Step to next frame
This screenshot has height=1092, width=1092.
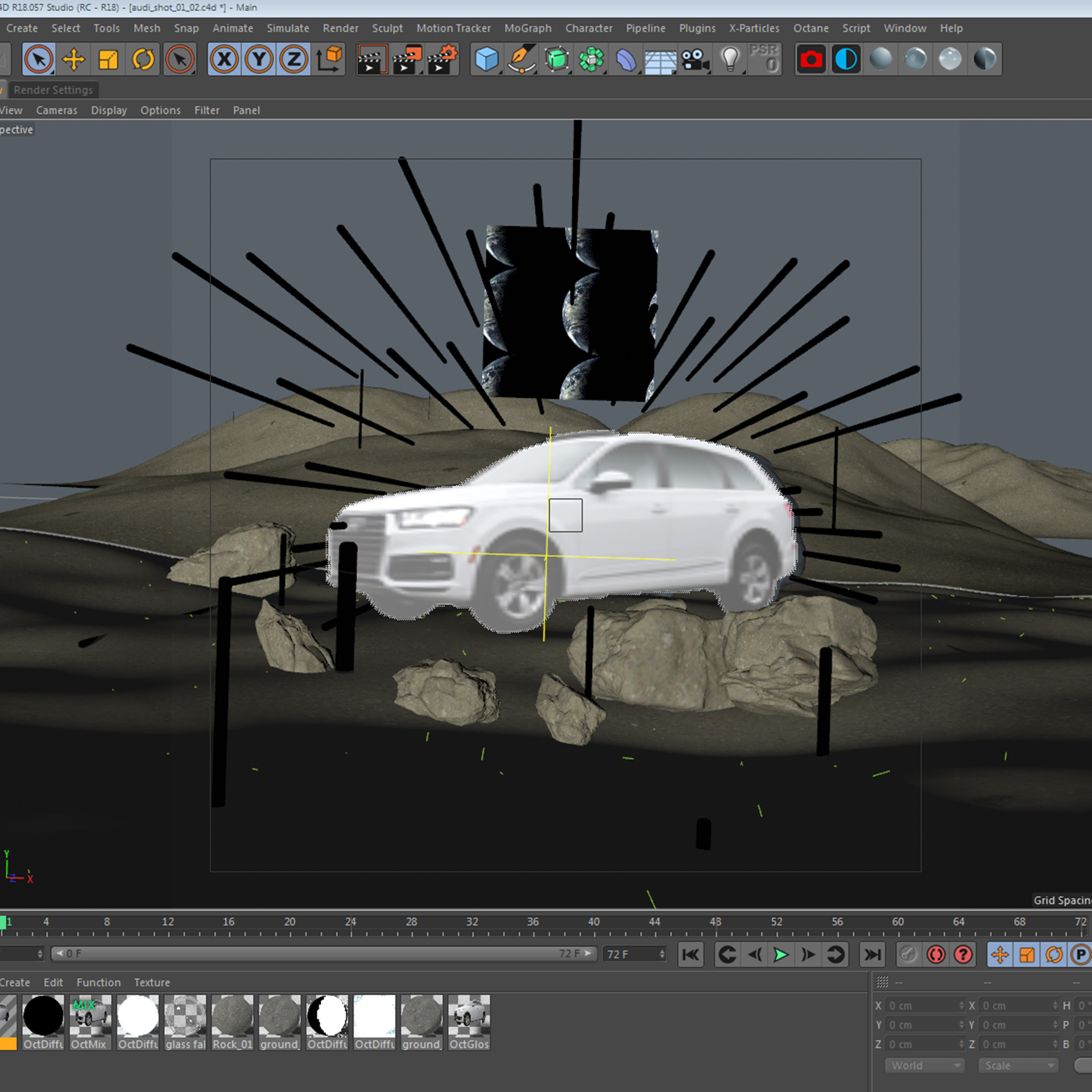click(x=808, y=954)
